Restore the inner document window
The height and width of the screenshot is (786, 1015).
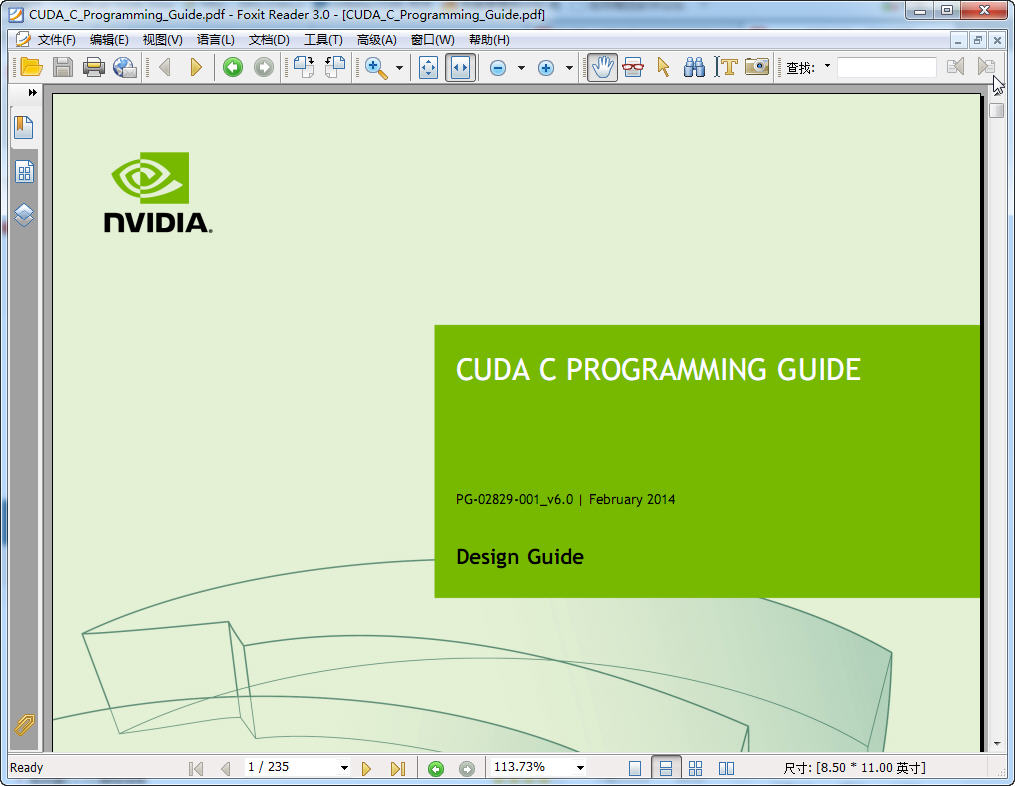pos(977,40)
